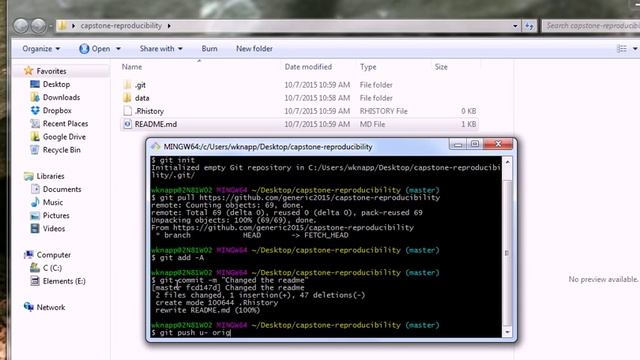Select the data folder icon
The image size is (640, 360).
[127, 98]
